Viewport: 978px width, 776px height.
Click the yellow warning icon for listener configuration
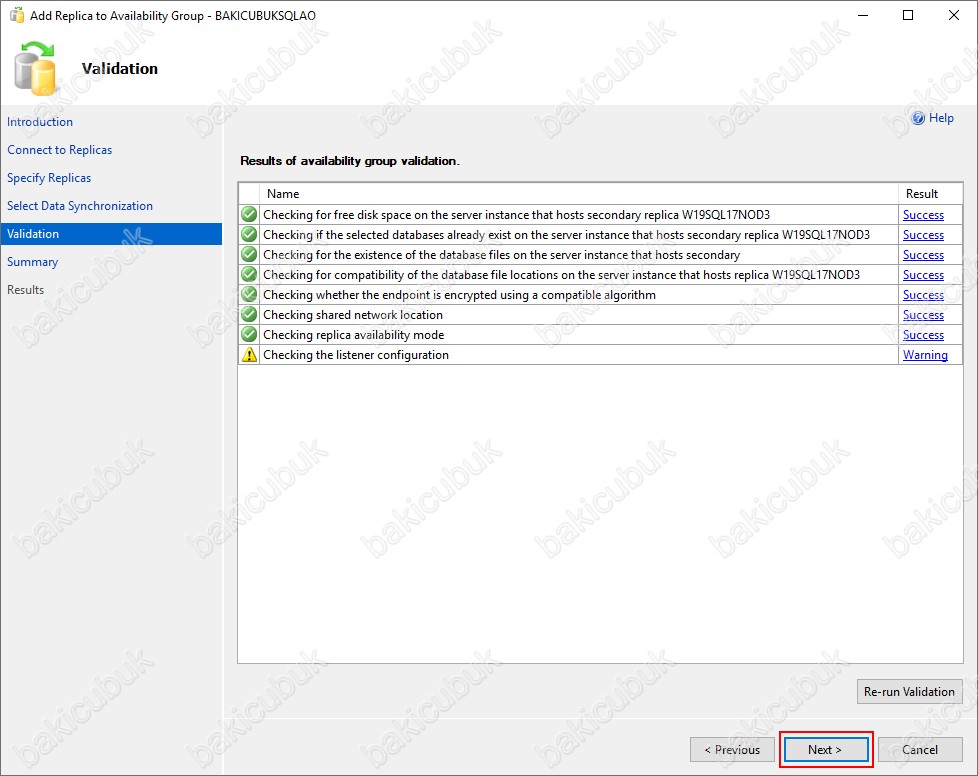coord(249,354)
